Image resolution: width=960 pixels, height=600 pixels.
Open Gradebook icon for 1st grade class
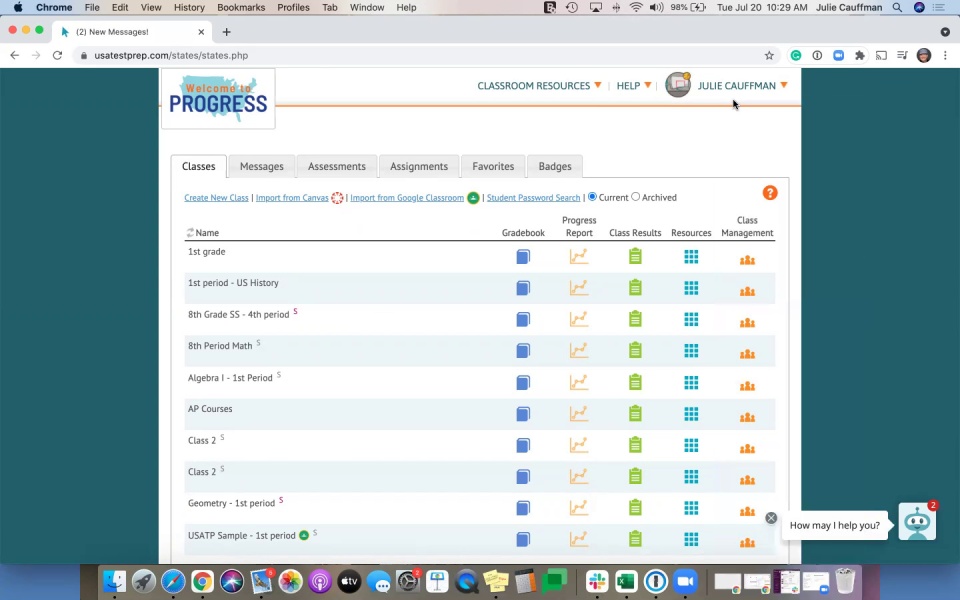[x=523, y=257]
